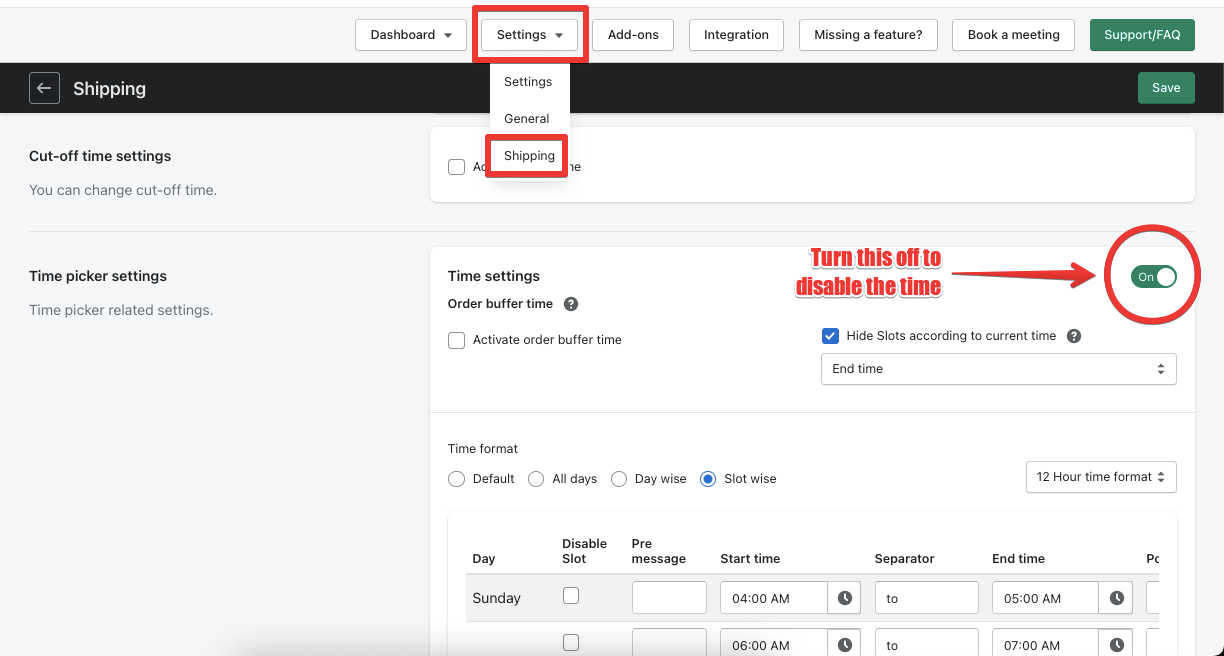The width and height of the screenshot is (1224, 656).
Task: Click the help icon next to Hide Slots
Action: point(1074,335)
